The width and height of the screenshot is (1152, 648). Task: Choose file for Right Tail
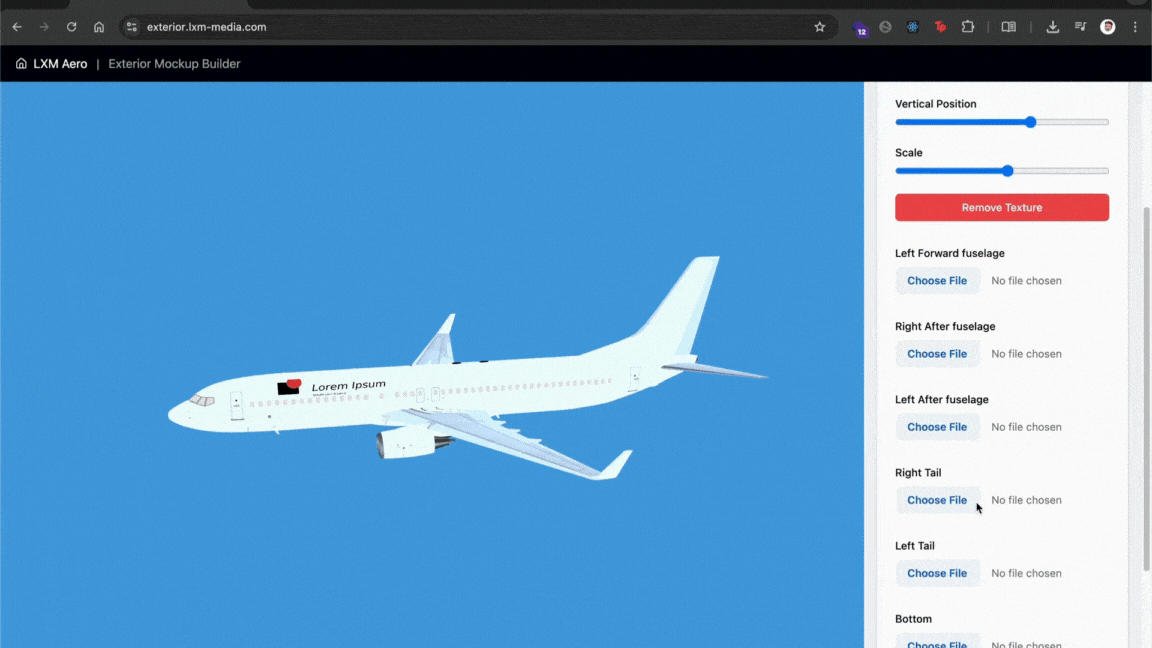tap(937, 500)
